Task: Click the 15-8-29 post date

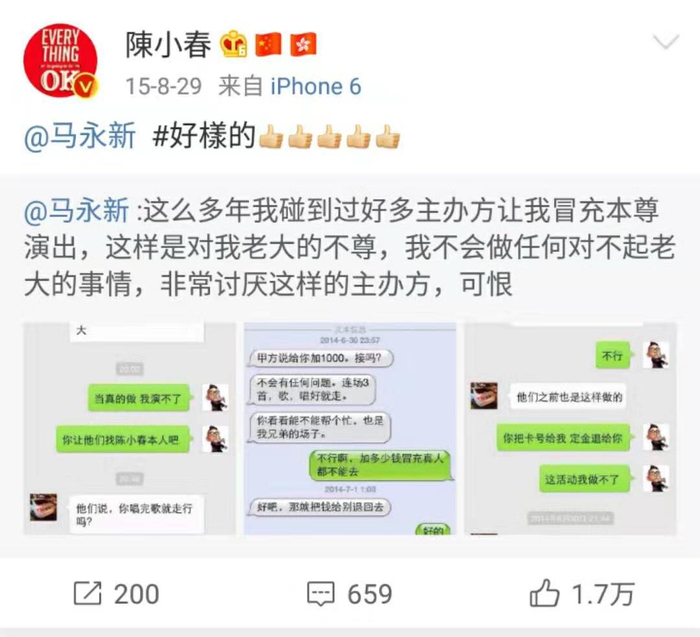Action: (x=163, y=86)
